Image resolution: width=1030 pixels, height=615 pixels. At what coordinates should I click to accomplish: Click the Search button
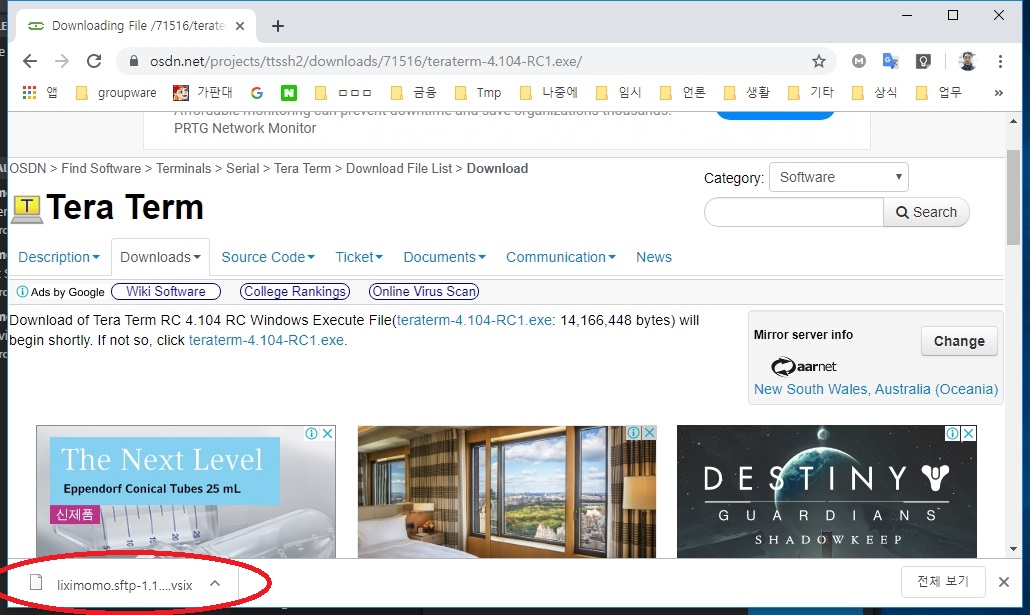926,212
